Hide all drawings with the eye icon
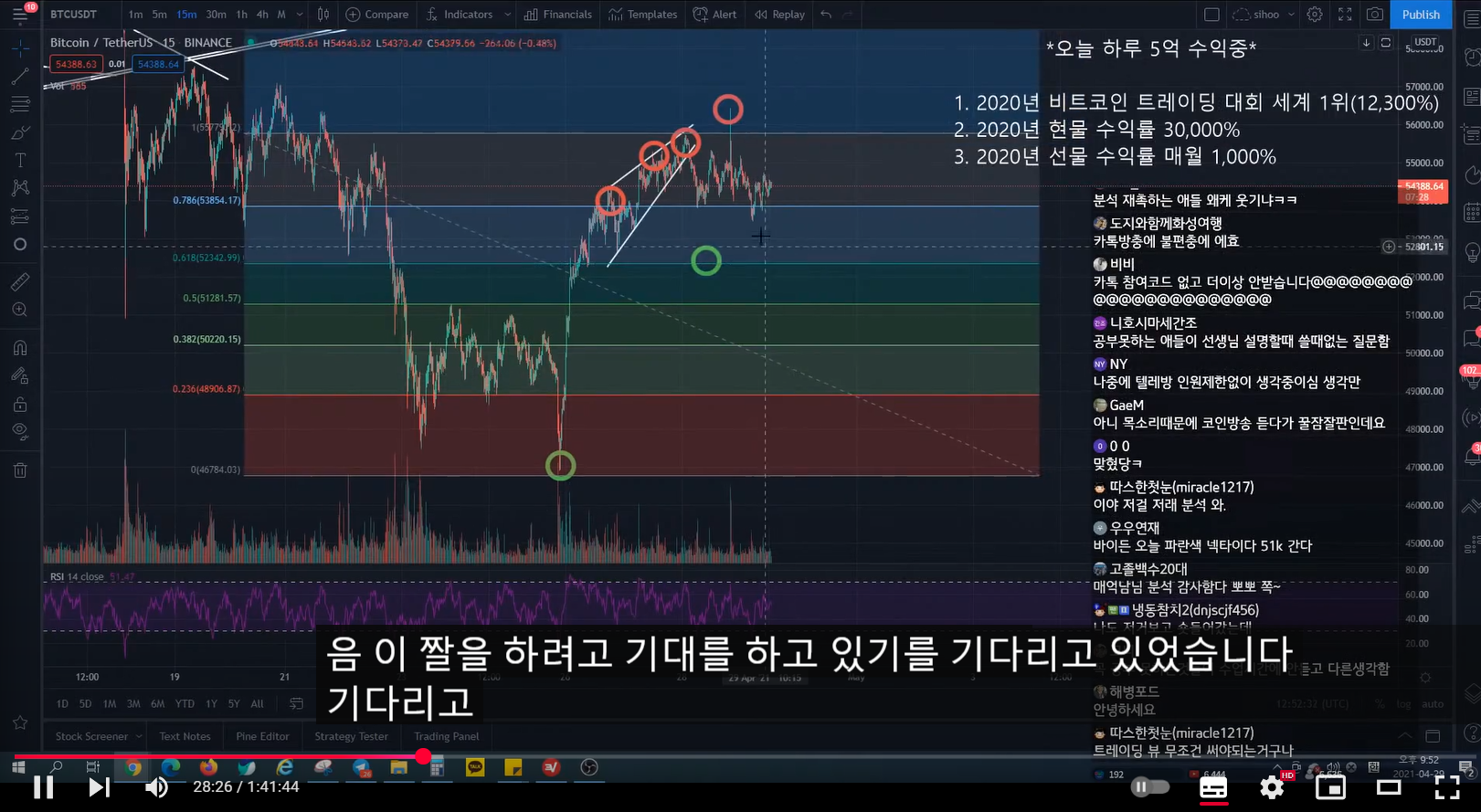Viewport: 1481px width, 812px height. tap(20, 431)
